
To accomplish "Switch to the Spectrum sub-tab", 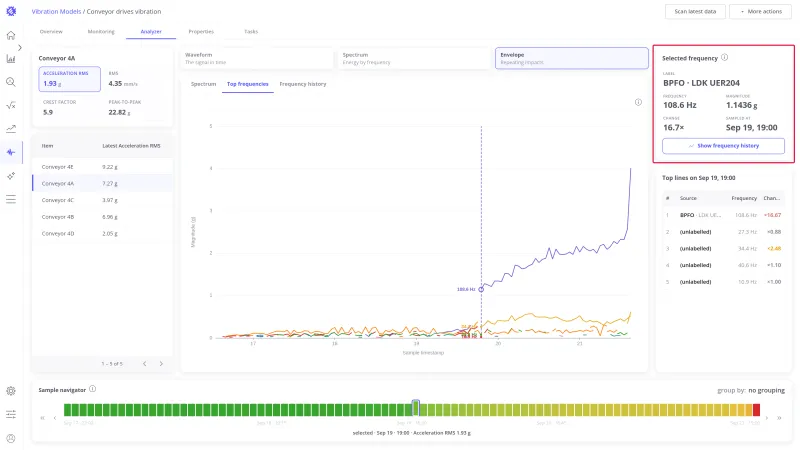I will pos(204,84).
